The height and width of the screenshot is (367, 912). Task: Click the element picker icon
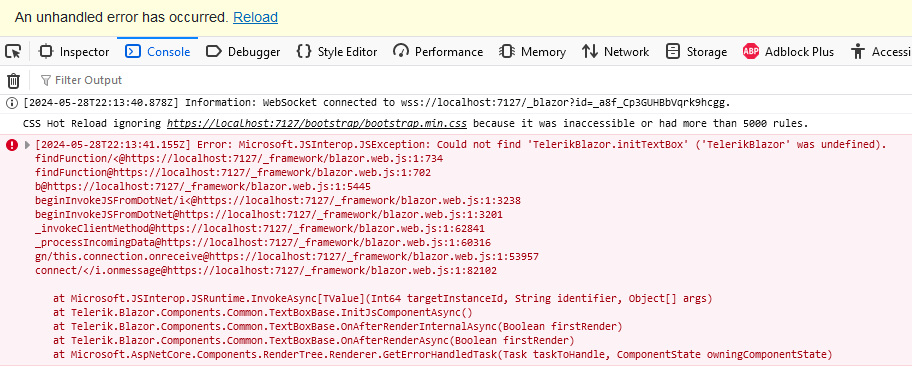[13, 52]
